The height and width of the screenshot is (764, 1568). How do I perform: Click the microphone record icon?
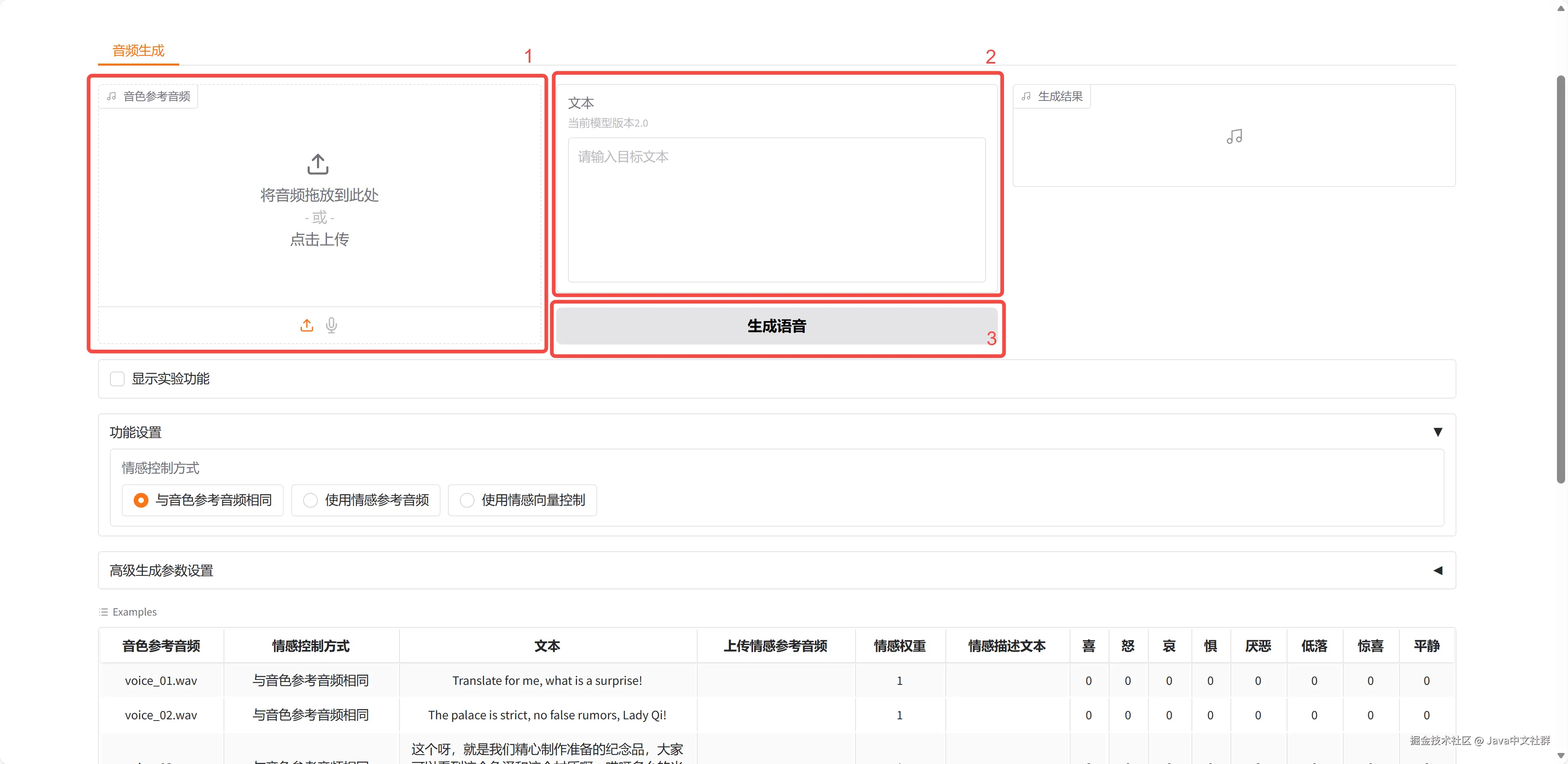tap(331, 325)
